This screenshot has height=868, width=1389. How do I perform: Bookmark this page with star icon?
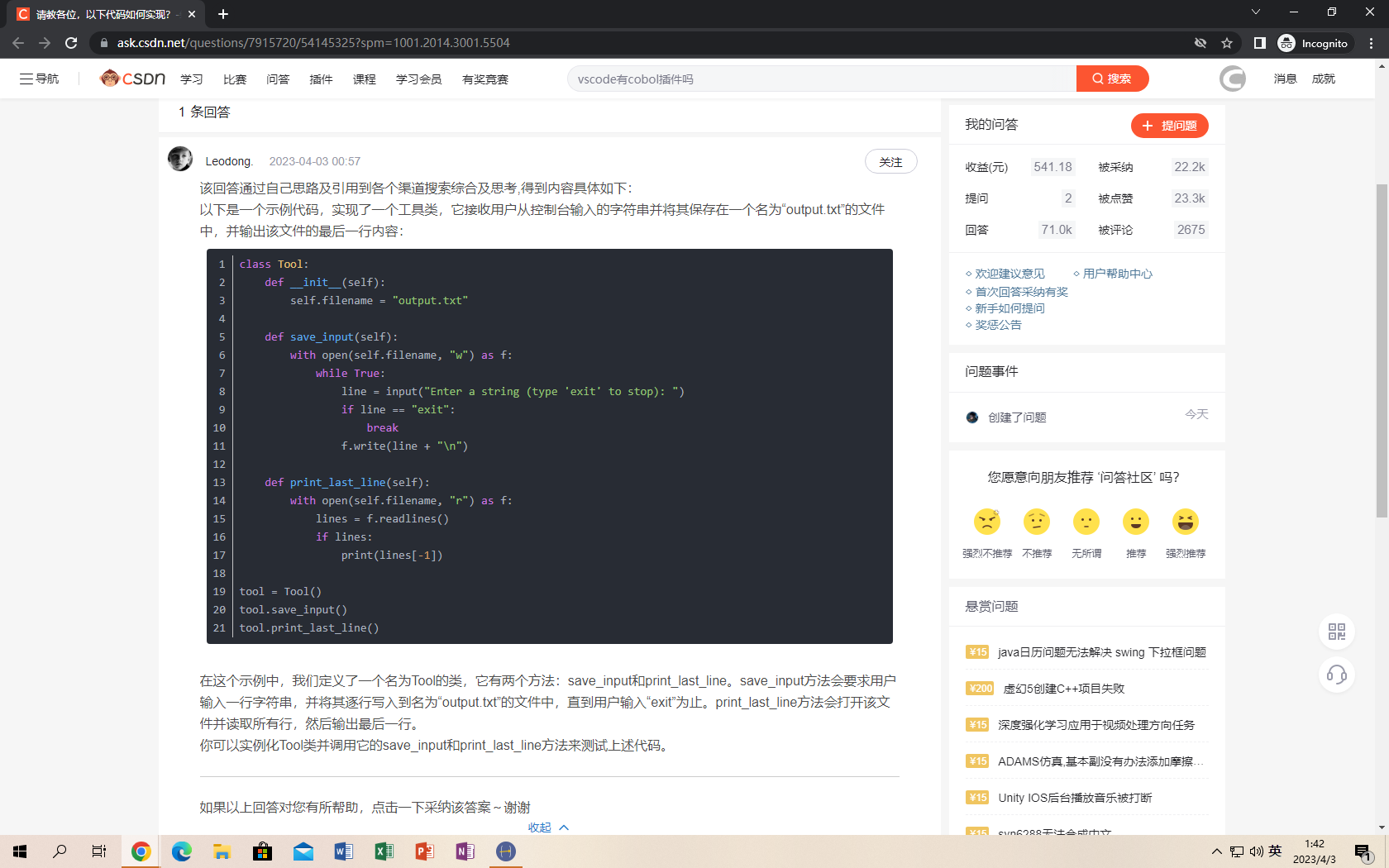tap(1227, 43)
